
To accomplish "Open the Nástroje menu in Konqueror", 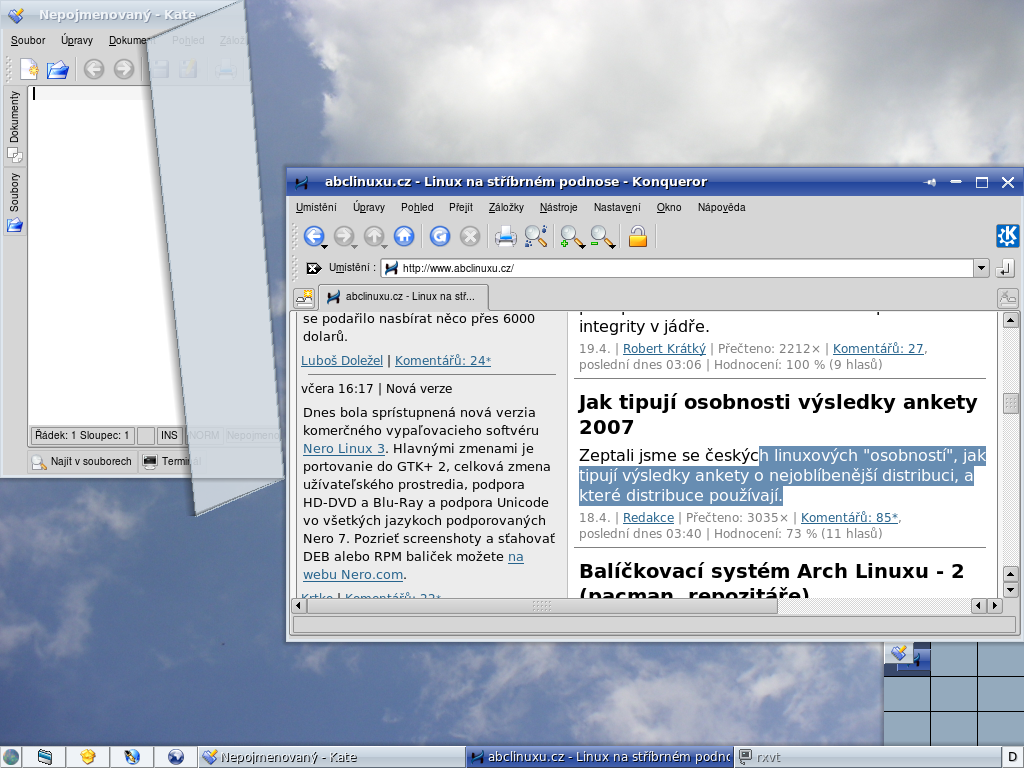I will [x=558, y=208].
